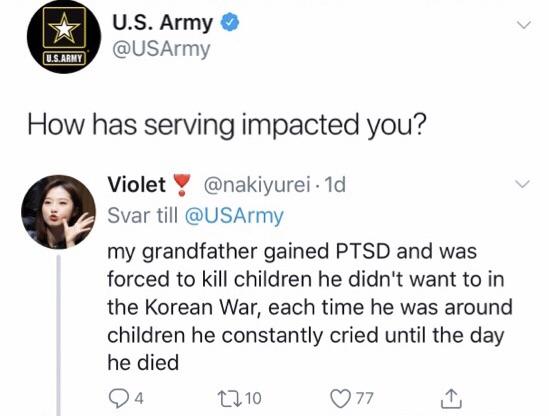Viewport: 549px width, 416px height.
Task: Click the 1d timestamp on the reply
Action: coord(335,185)
